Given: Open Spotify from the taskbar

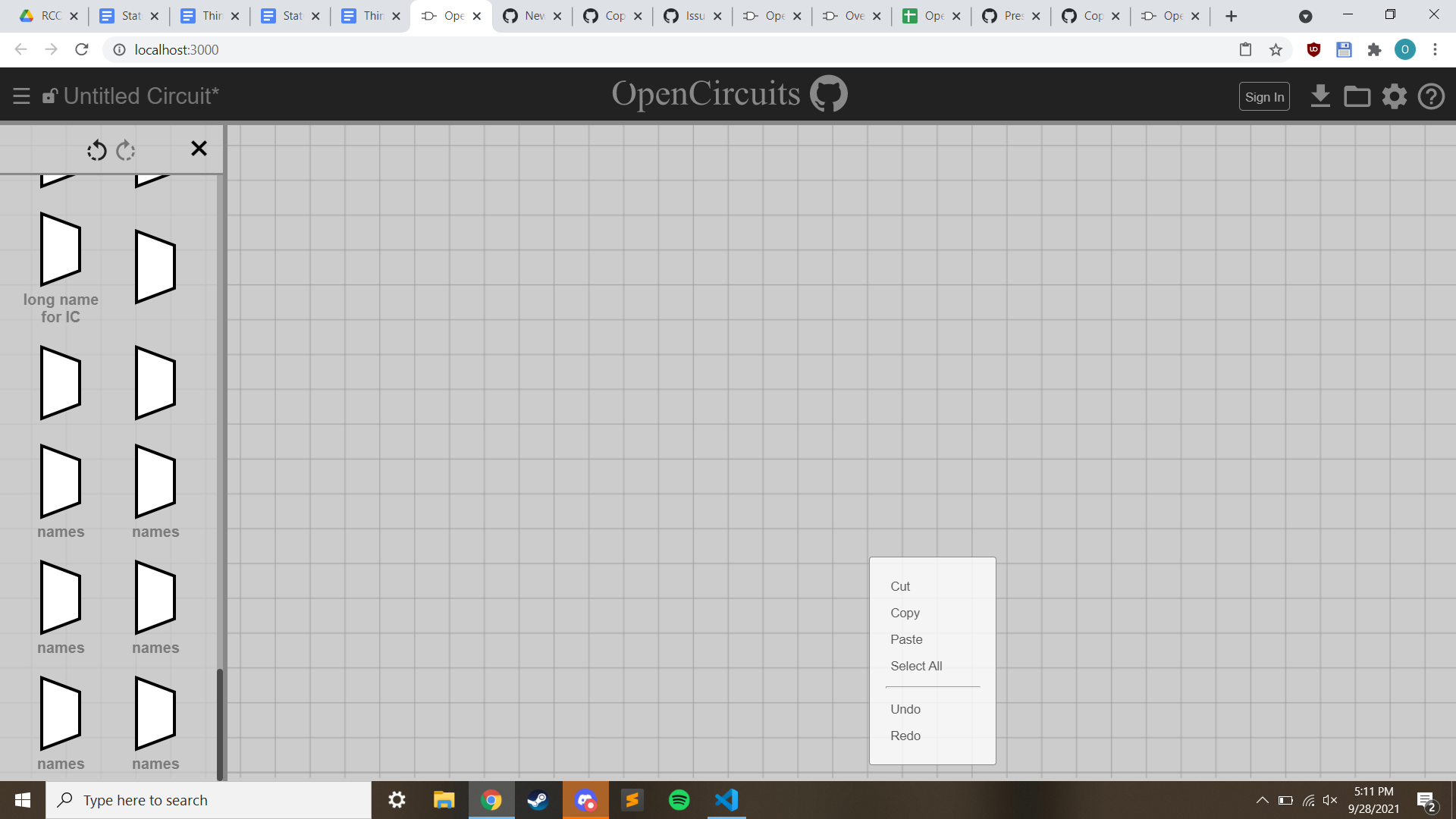Looking at the screenshot, I should (x=679, y=800).
